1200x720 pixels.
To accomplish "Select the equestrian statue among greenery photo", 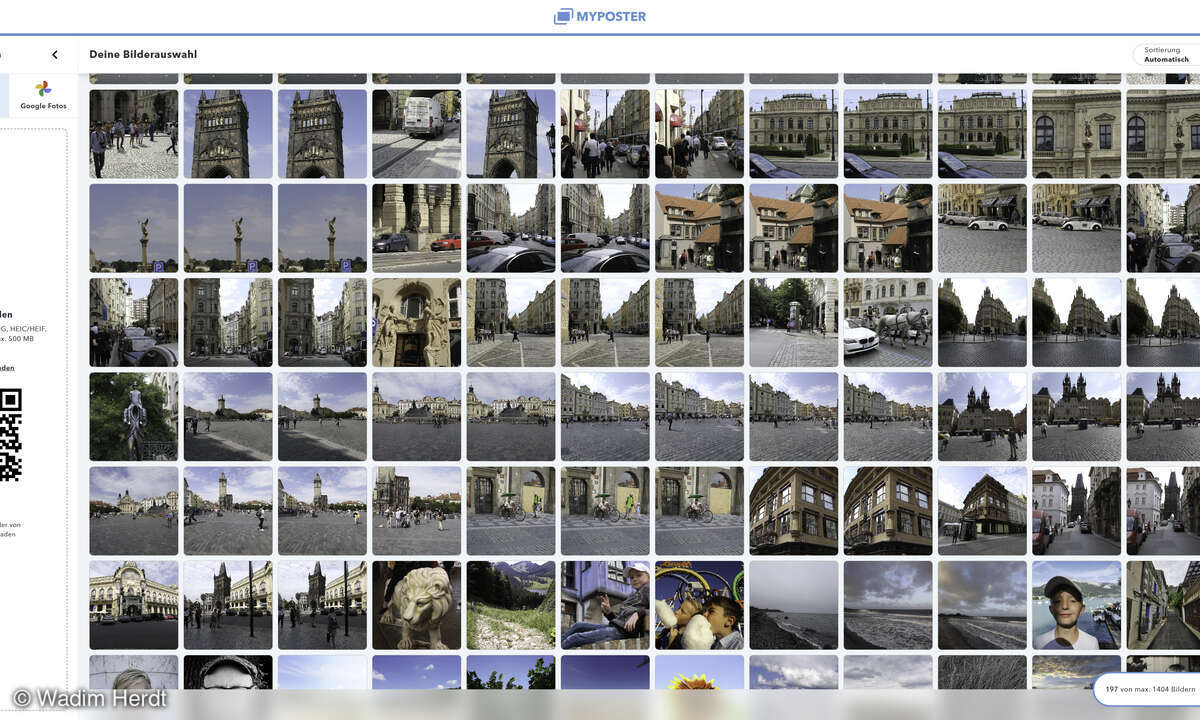I will (x=133, y=416).
